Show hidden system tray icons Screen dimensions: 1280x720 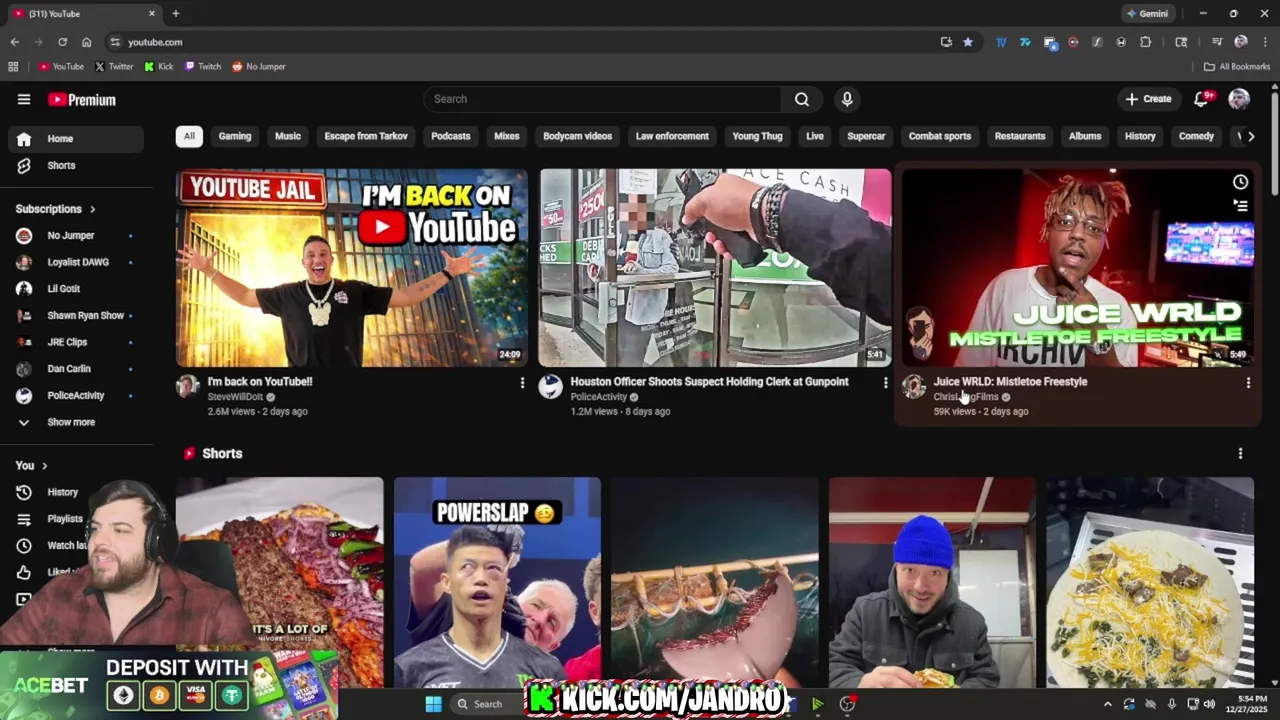1107,704
